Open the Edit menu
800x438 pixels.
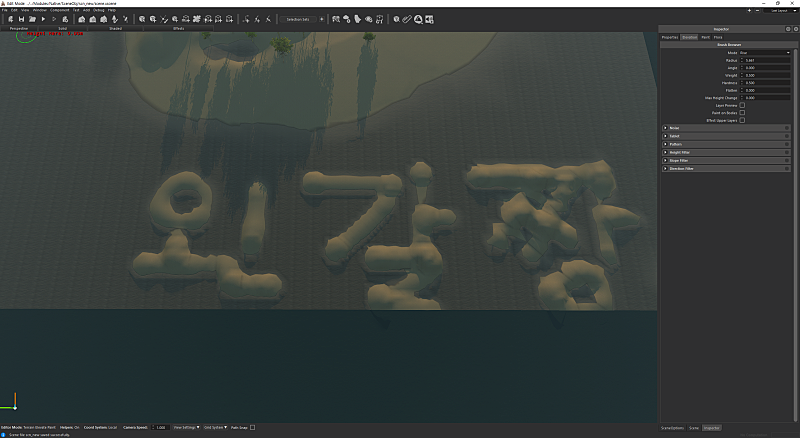[x=14, y=10]
